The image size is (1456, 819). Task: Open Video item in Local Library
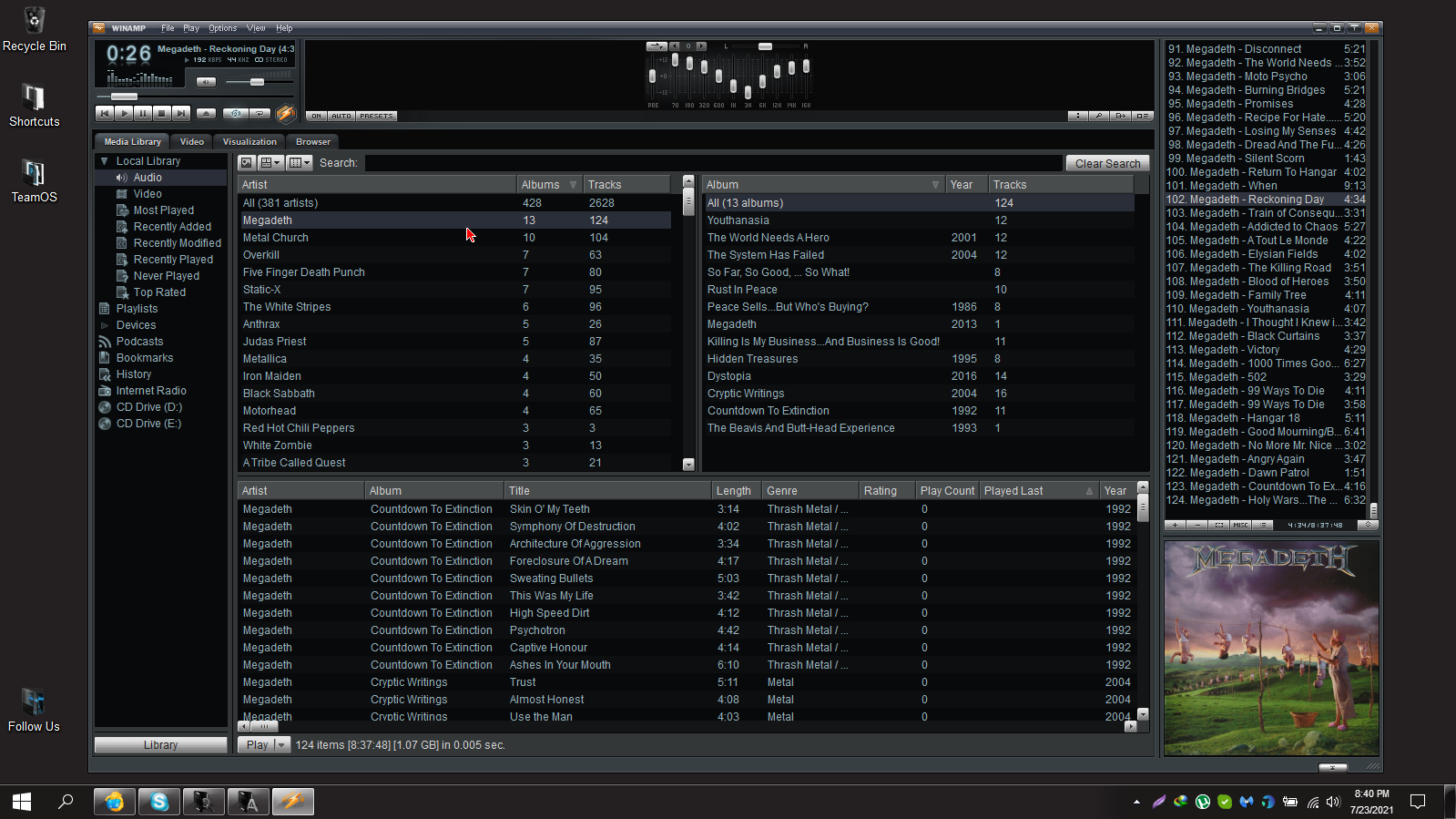148,194
